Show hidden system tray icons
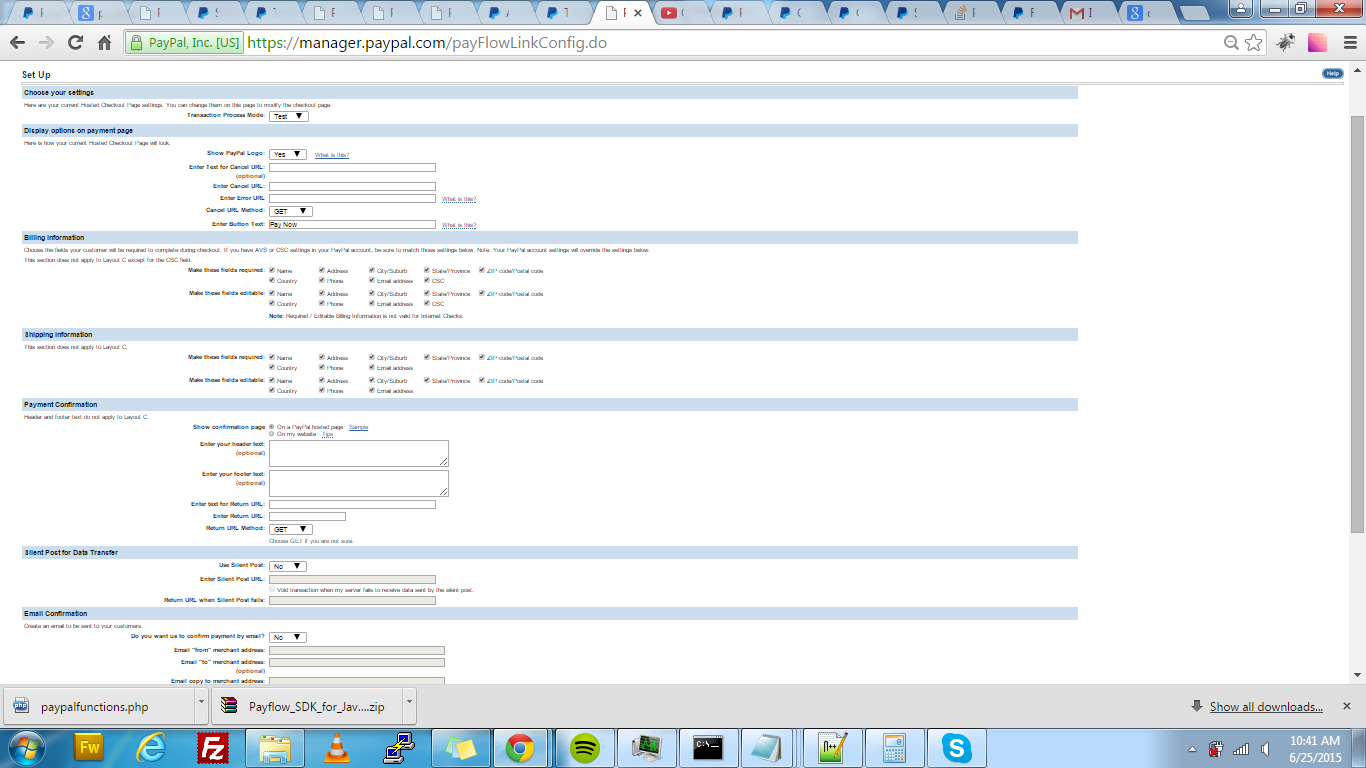 (x=1192, y=748)
